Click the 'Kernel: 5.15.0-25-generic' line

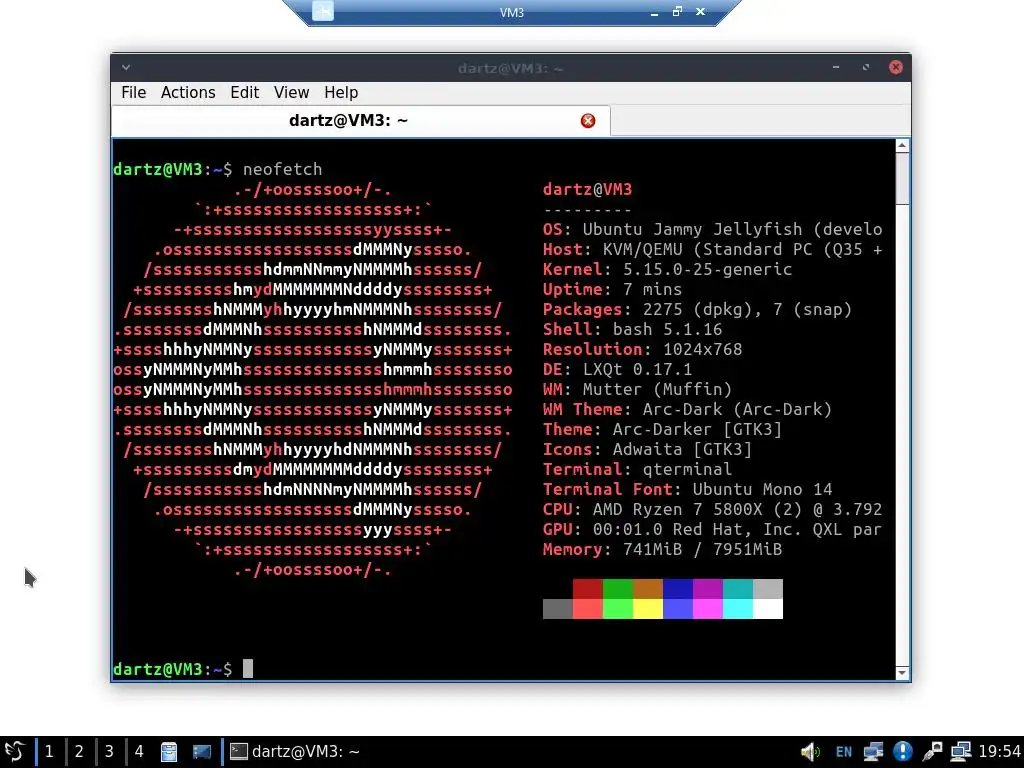point(667,270)
